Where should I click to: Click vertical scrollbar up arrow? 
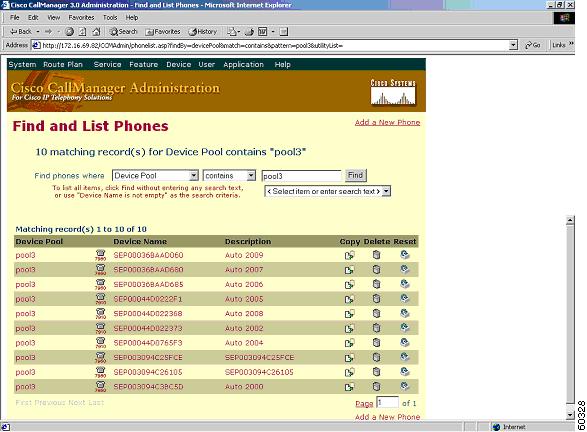click(570, 220)
